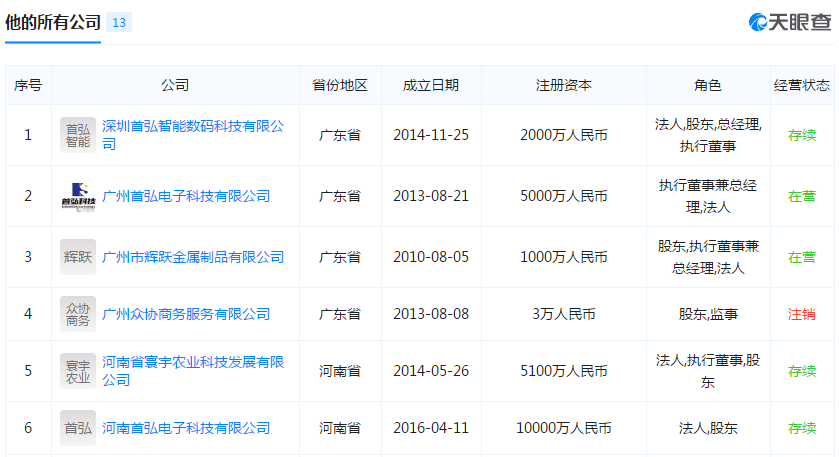Click 广东省 province cell in row 4
This screenshot has width=839, height=457.
tap(340, 314)
